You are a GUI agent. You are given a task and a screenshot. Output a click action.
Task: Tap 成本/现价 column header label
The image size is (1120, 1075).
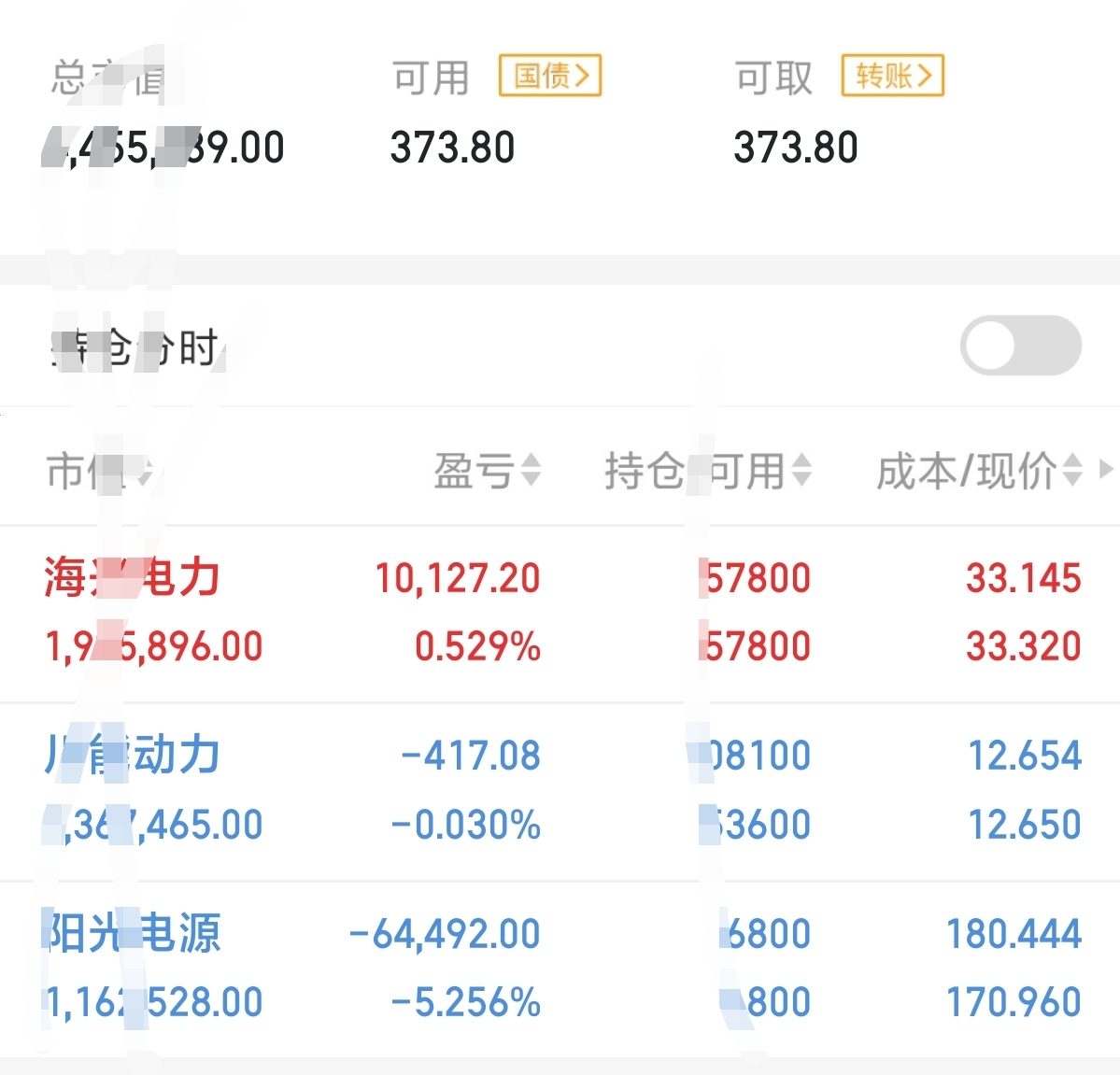966,471
